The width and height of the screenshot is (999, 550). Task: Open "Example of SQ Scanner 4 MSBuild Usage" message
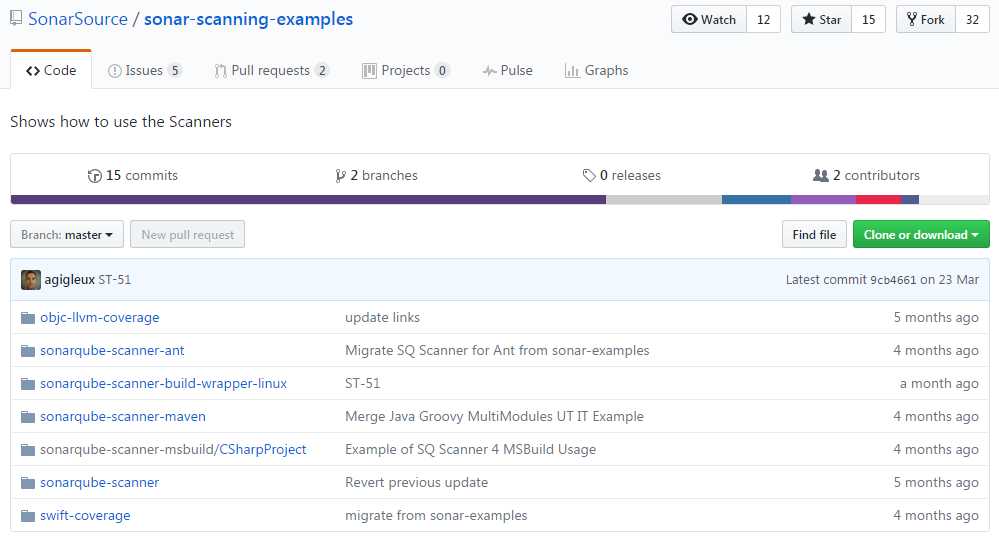pos(470,449)
